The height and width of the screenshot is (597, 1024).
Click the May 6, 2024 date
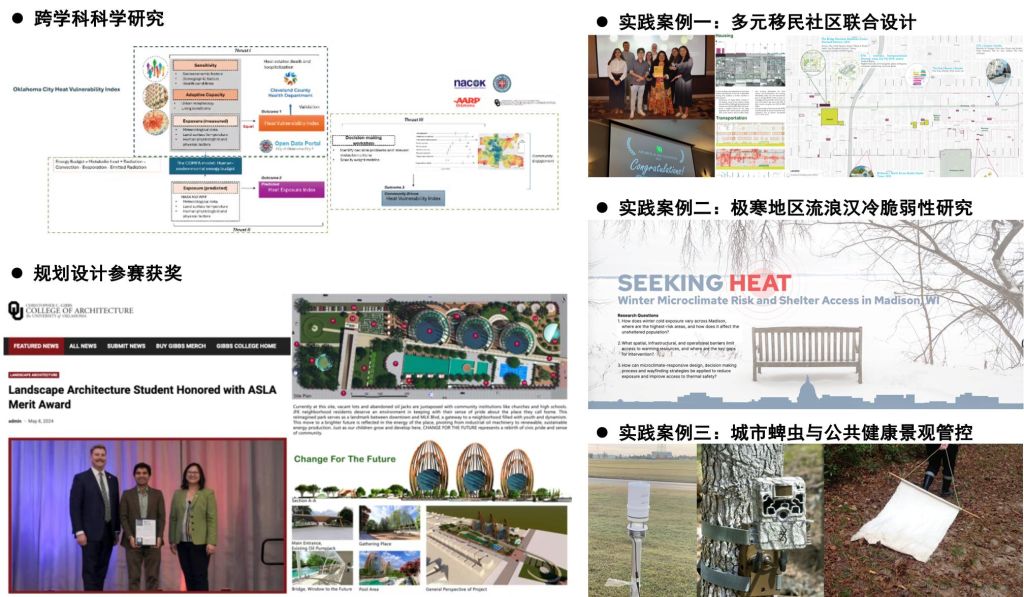pyautogui.click(x=40, y=421)
